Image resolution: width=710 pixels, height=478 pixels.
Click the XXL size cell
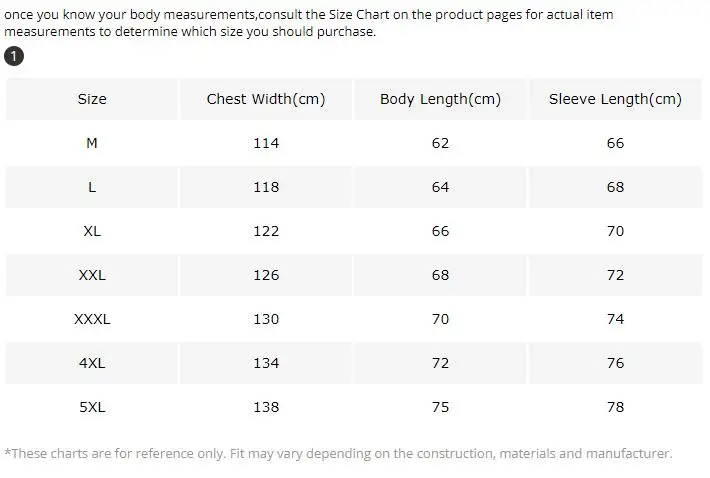click(92, 275)
